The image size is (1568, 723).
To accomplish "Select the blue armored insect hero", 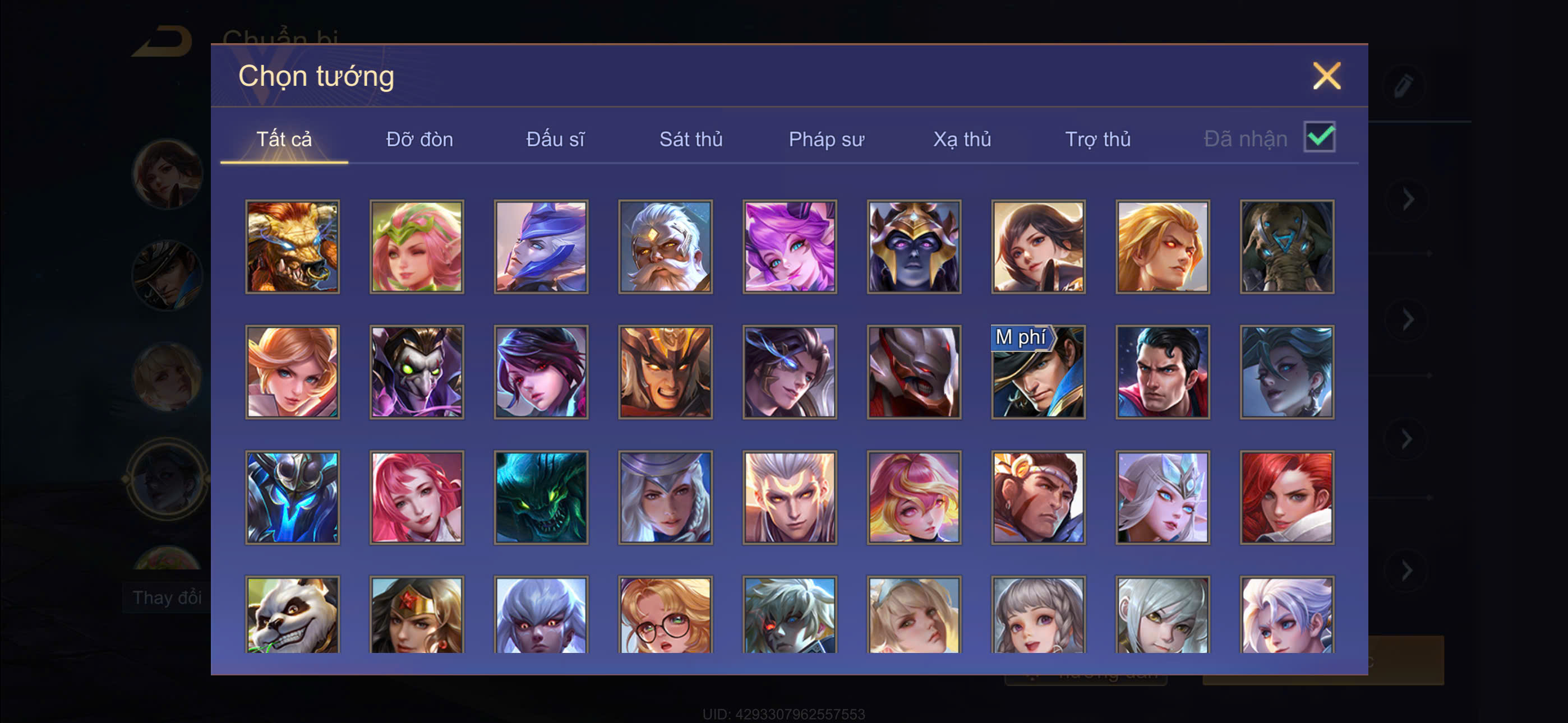I will 293,497.
